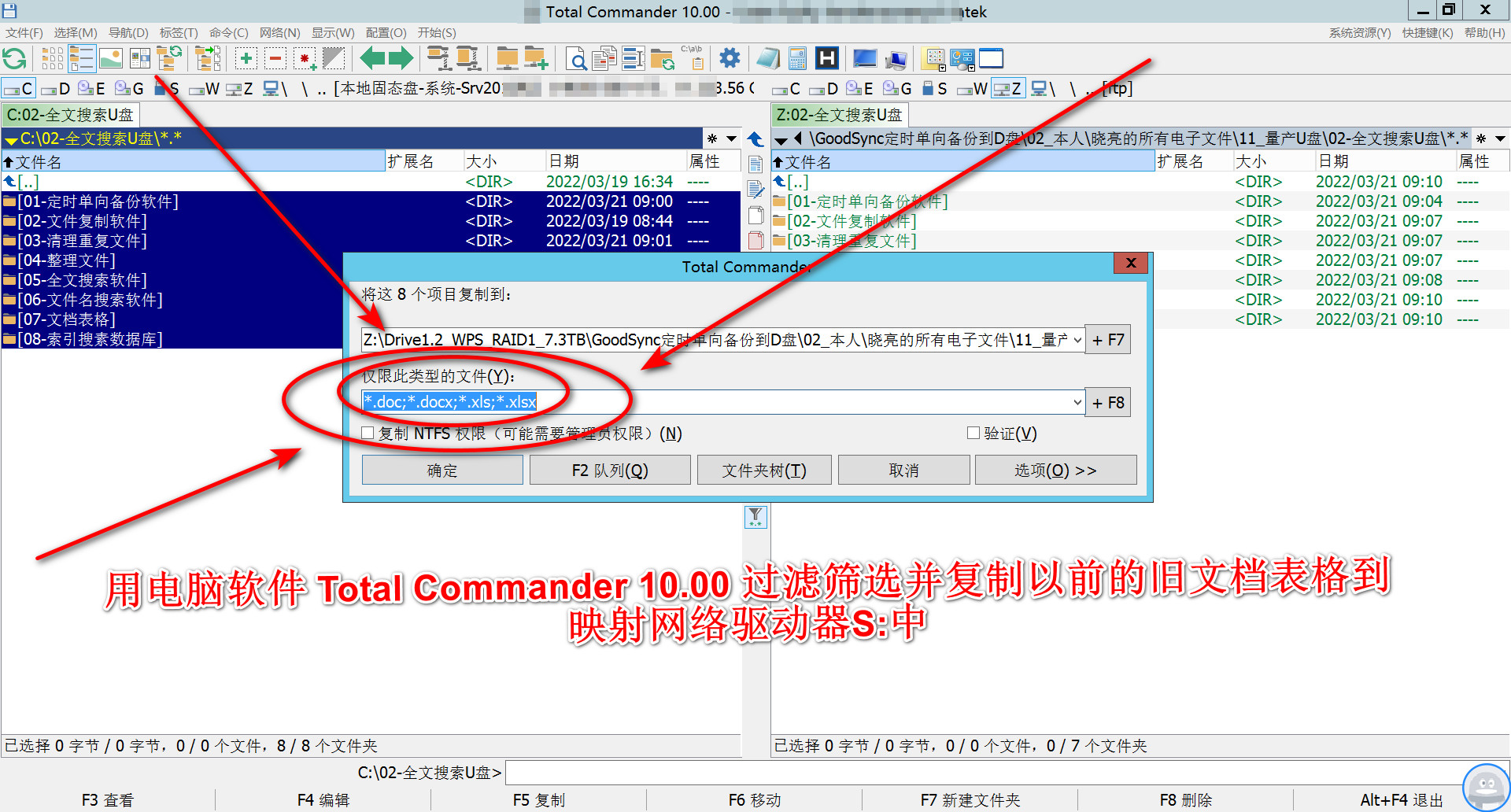Viewport: 1511px width, 812px height.
Task: Expand the destination path dropdown in dialog
Action: pos(1077,340)
